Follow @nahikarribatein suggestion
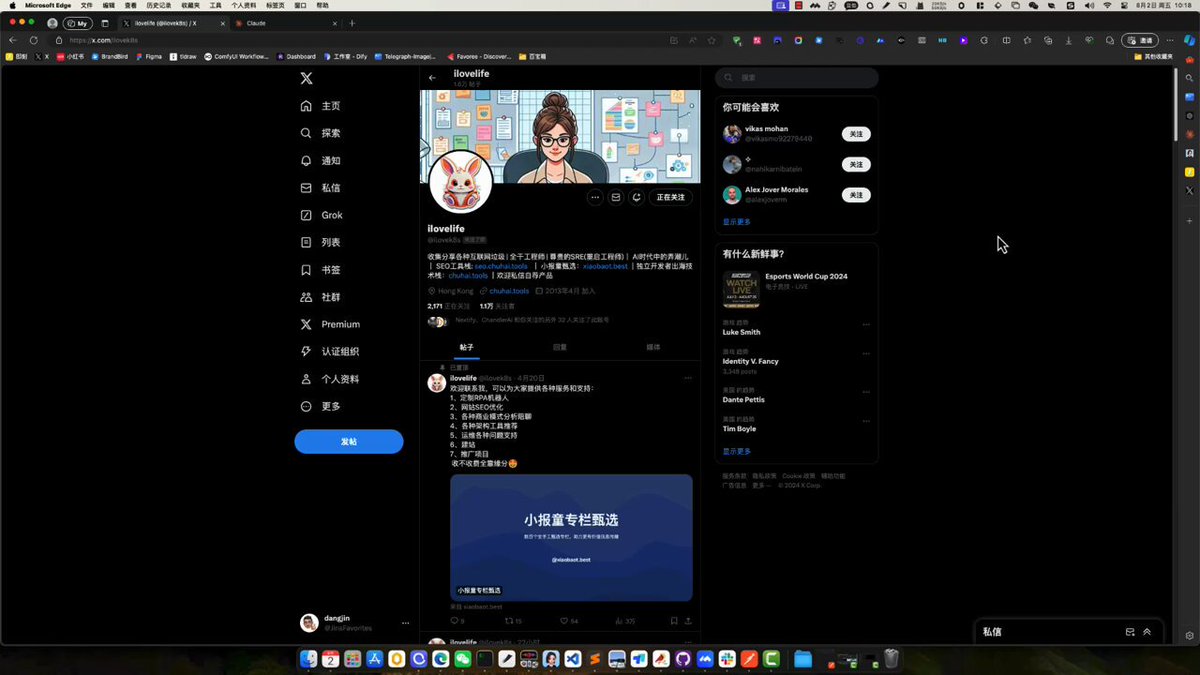 (856, 164)
